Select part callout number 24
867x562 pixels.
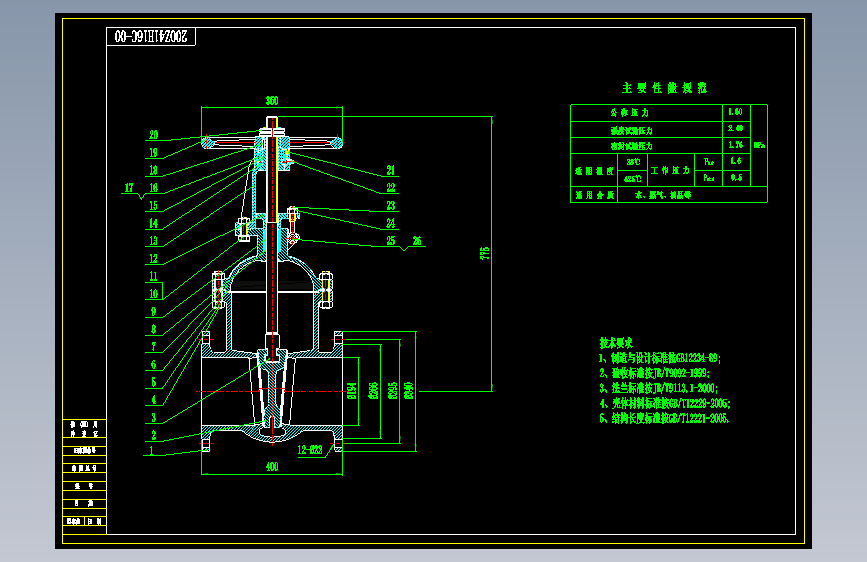click(391, 223)
